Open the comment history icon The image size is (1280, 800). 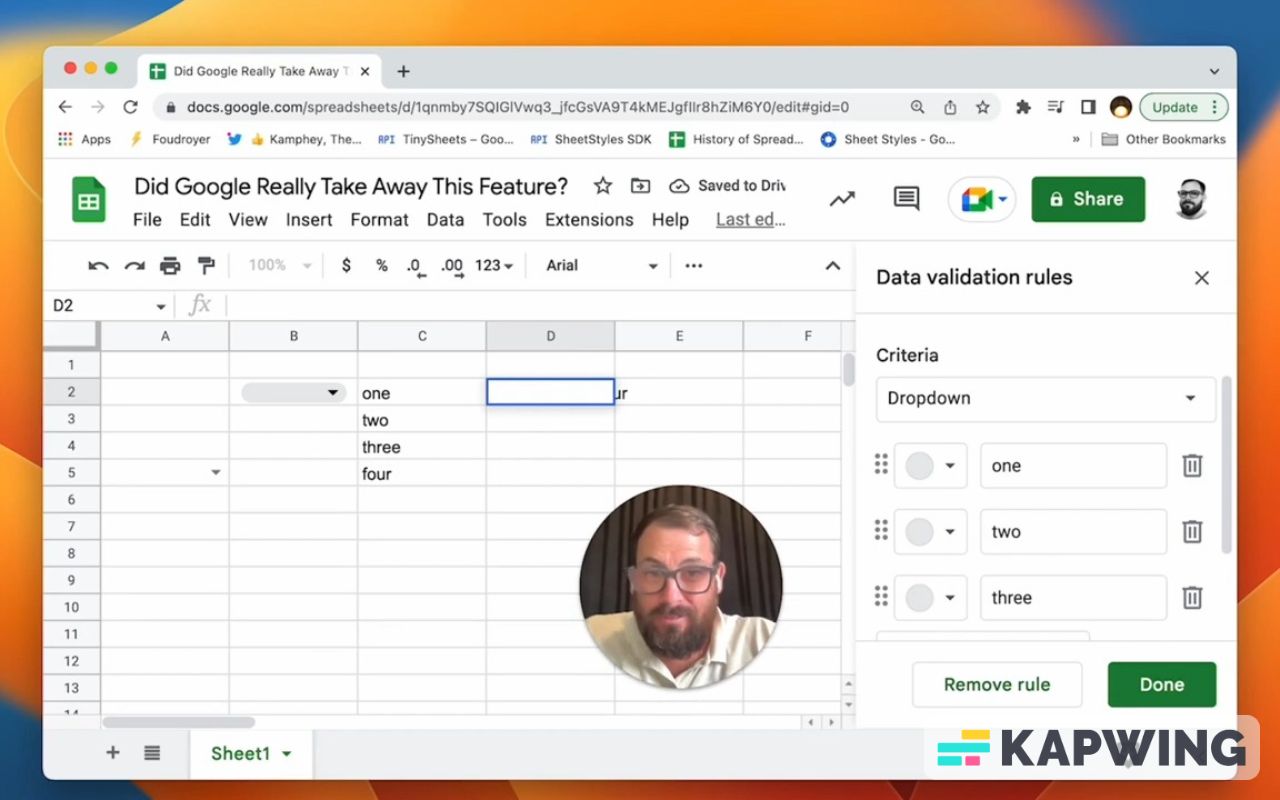click(x=906, y=198)
